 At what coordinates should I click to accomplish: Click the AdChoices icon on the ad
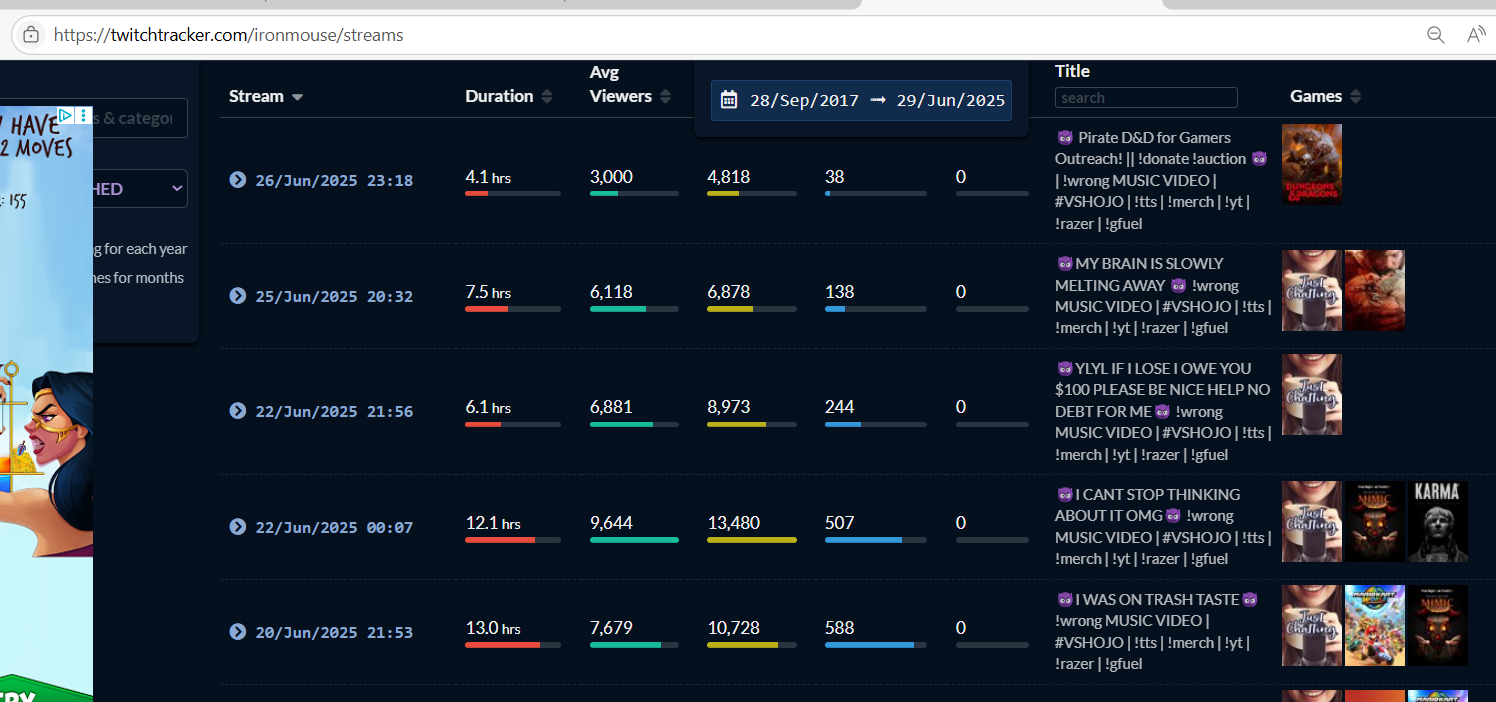66,115
